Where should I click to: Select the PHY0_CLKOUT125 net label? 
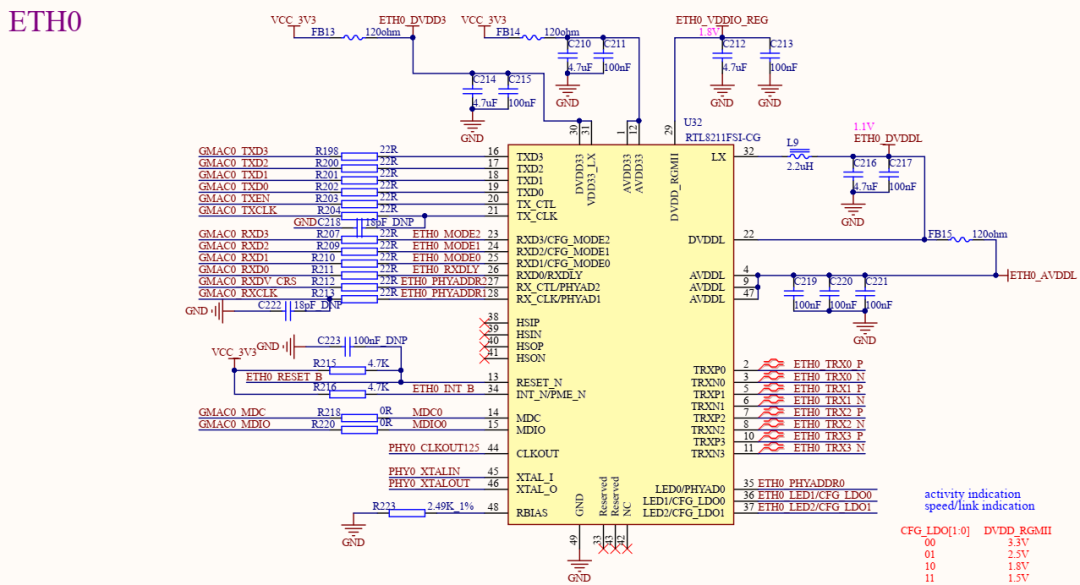[x=434, y=448]
